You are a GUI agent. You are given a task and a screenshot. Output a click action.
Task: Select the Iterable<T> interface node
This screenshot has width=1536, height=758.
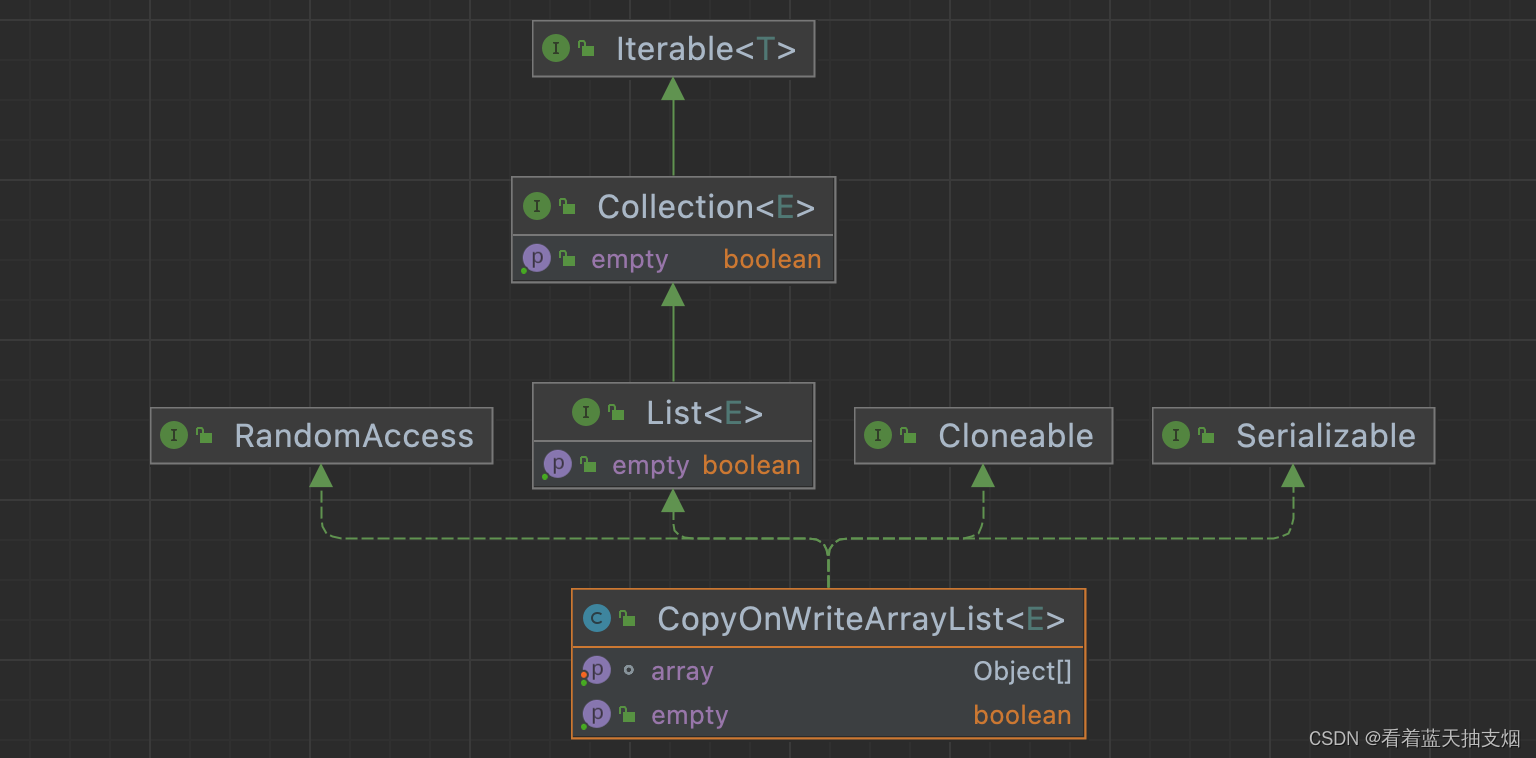[x=673, y=49]
